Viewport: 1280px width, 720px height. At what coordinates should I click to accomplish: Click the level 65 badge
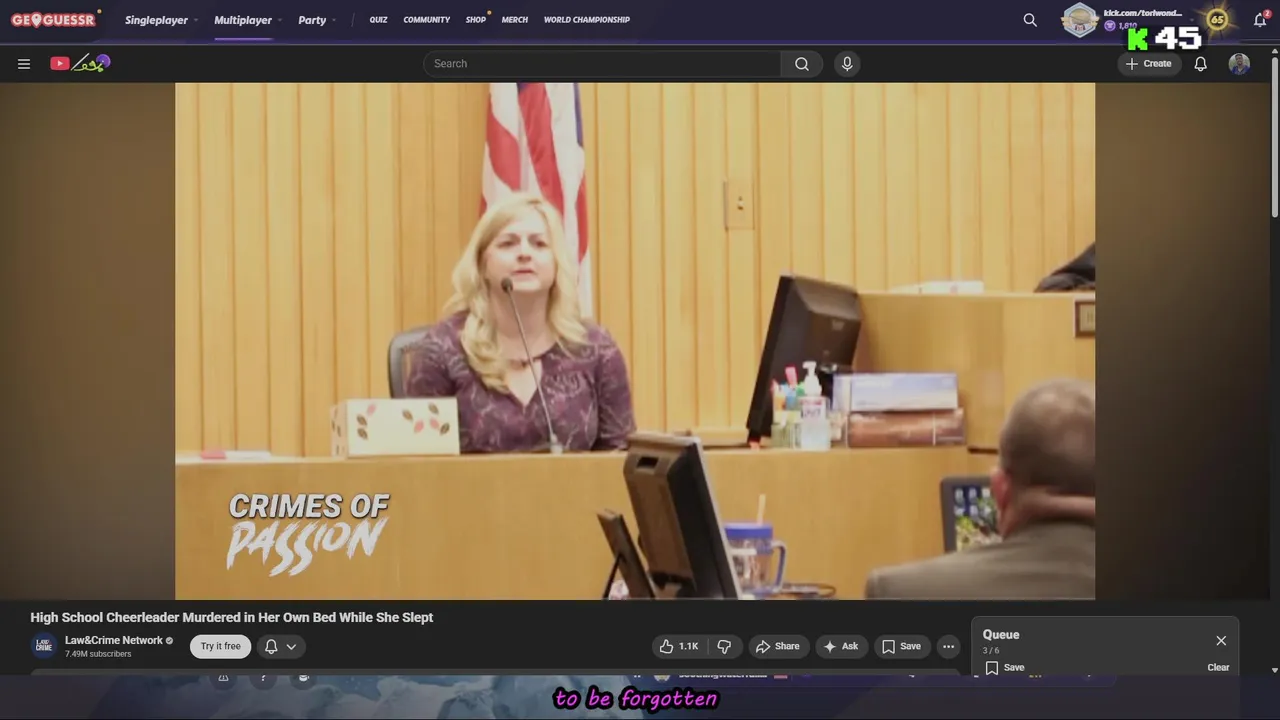[x=1217, y=19]
